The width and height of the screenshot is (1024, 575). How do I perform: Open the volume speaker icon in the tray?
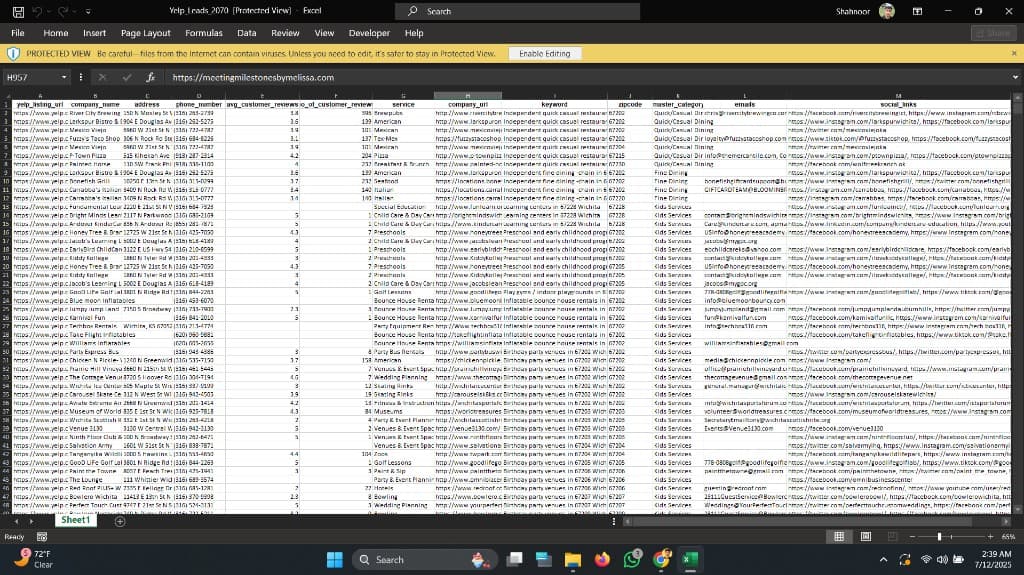pos(942,559)
